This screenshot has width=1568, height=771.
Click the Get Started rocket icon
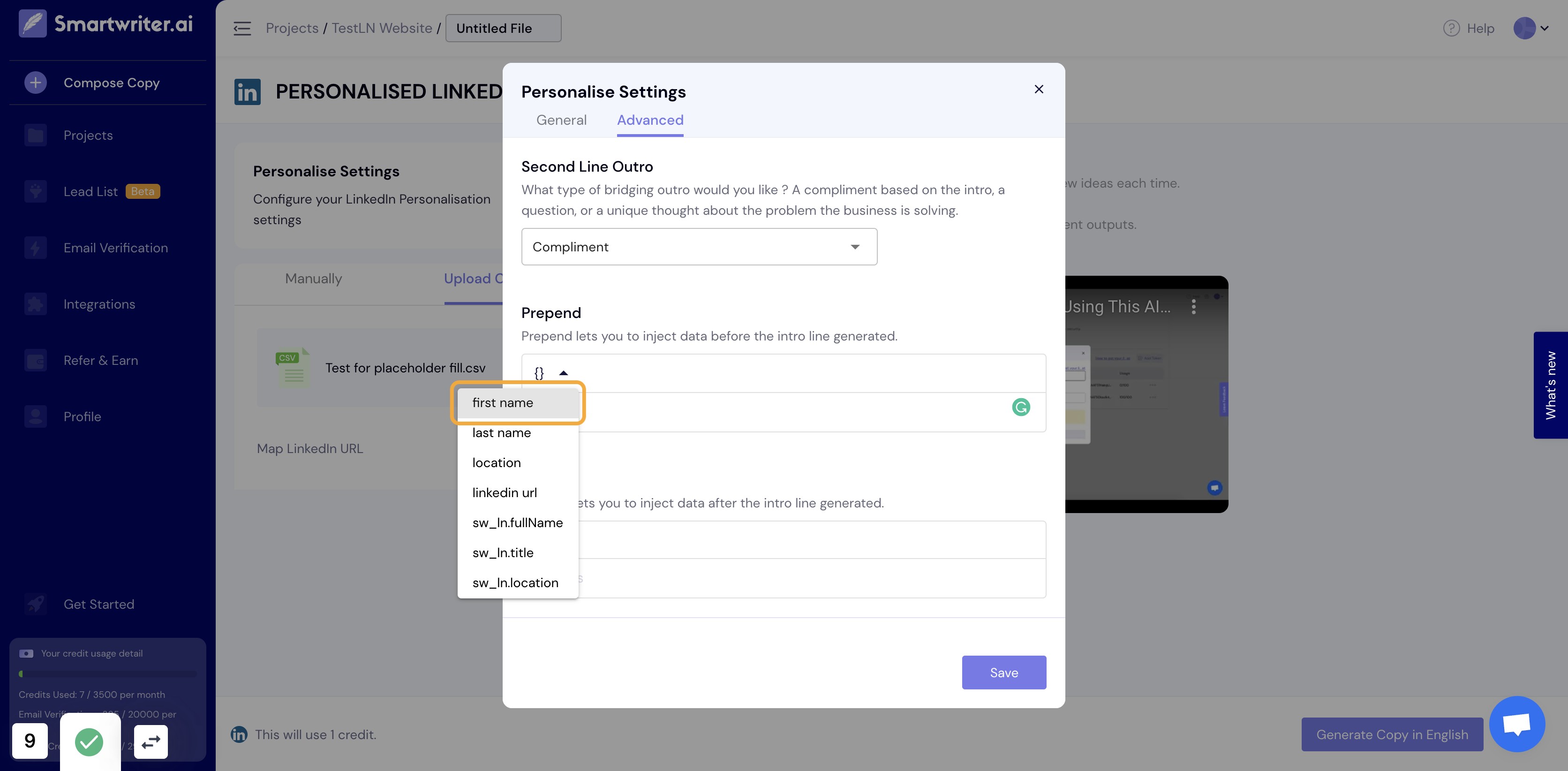point(35,604)
